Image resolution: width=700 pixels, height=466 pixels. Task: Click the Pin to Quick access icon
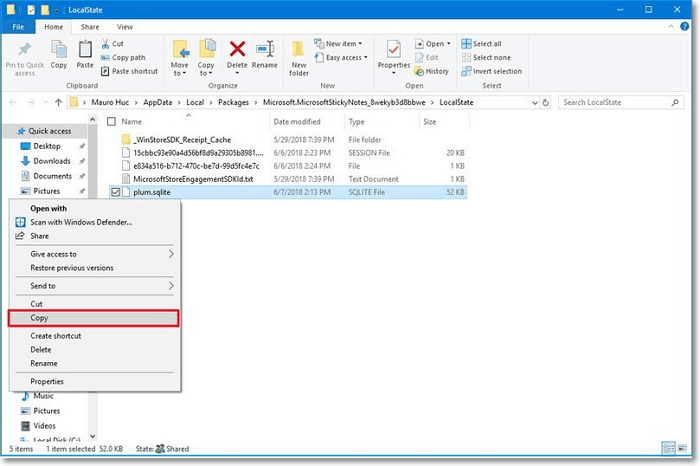[x=24, y=50]
